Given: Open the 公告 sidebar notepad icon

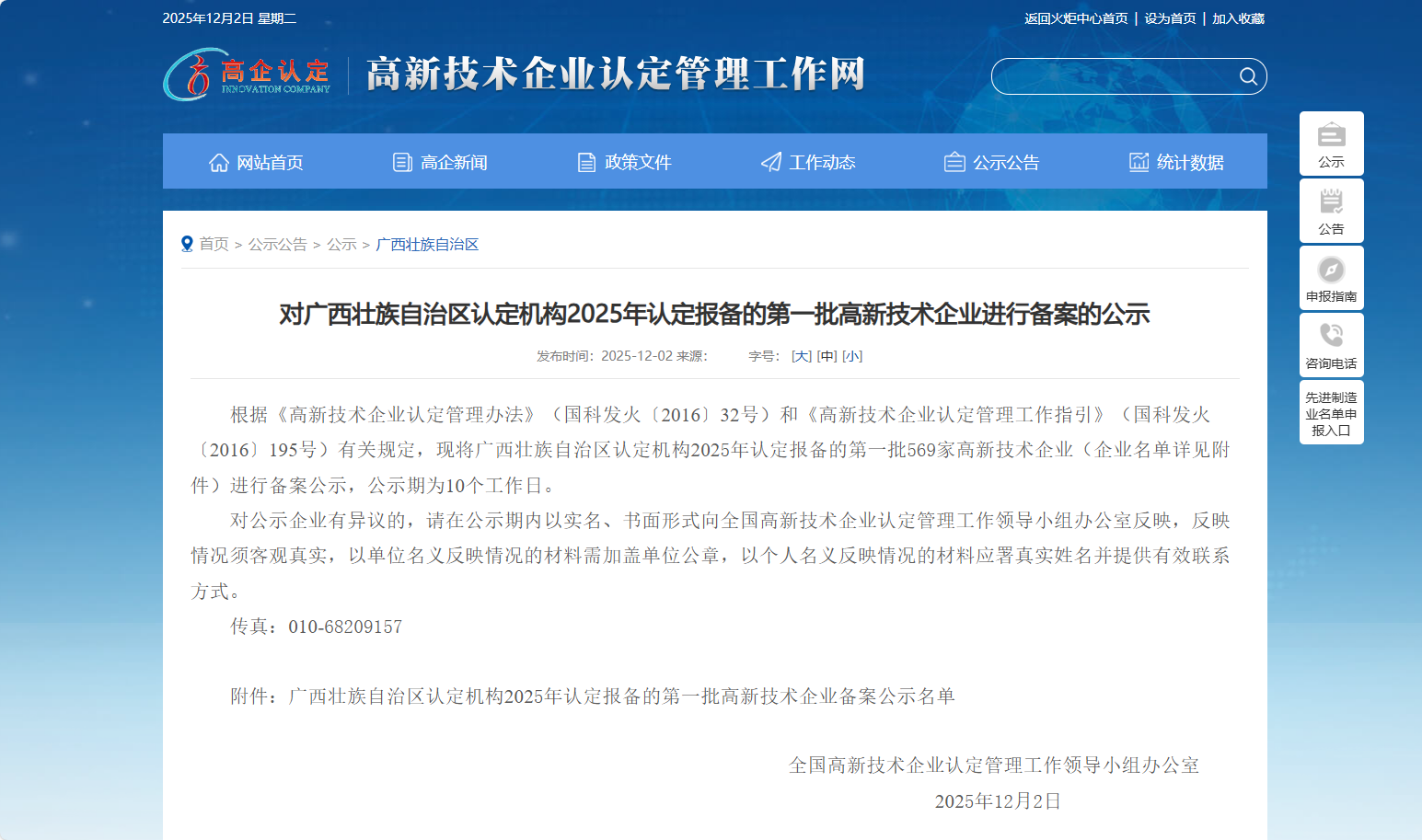Looking at the screenshot, I should click(1331, 202).
